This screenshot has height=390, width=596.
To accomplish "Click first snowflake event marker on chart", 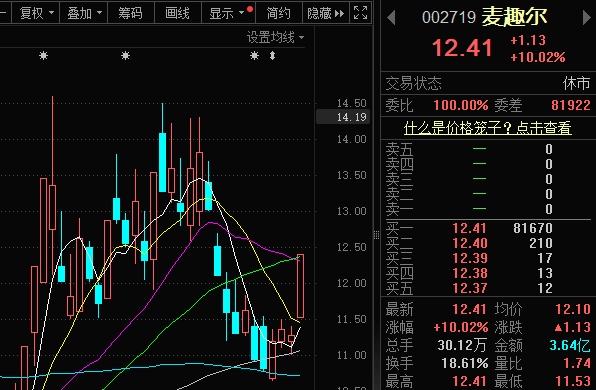I will pos(43,56).
